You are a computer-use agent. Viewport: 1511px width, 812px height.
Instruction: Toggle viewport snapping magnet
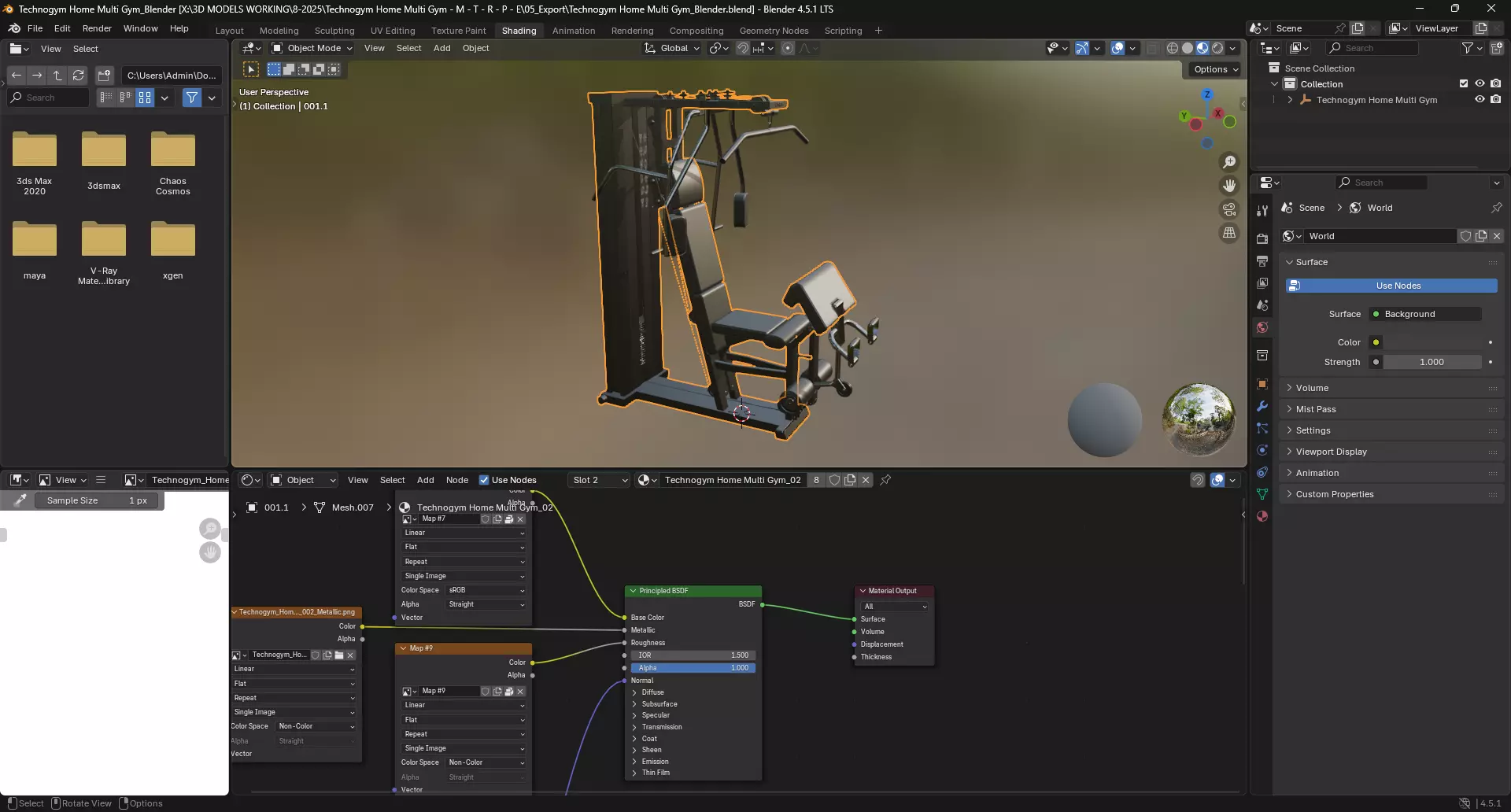[x=742, y=48]
